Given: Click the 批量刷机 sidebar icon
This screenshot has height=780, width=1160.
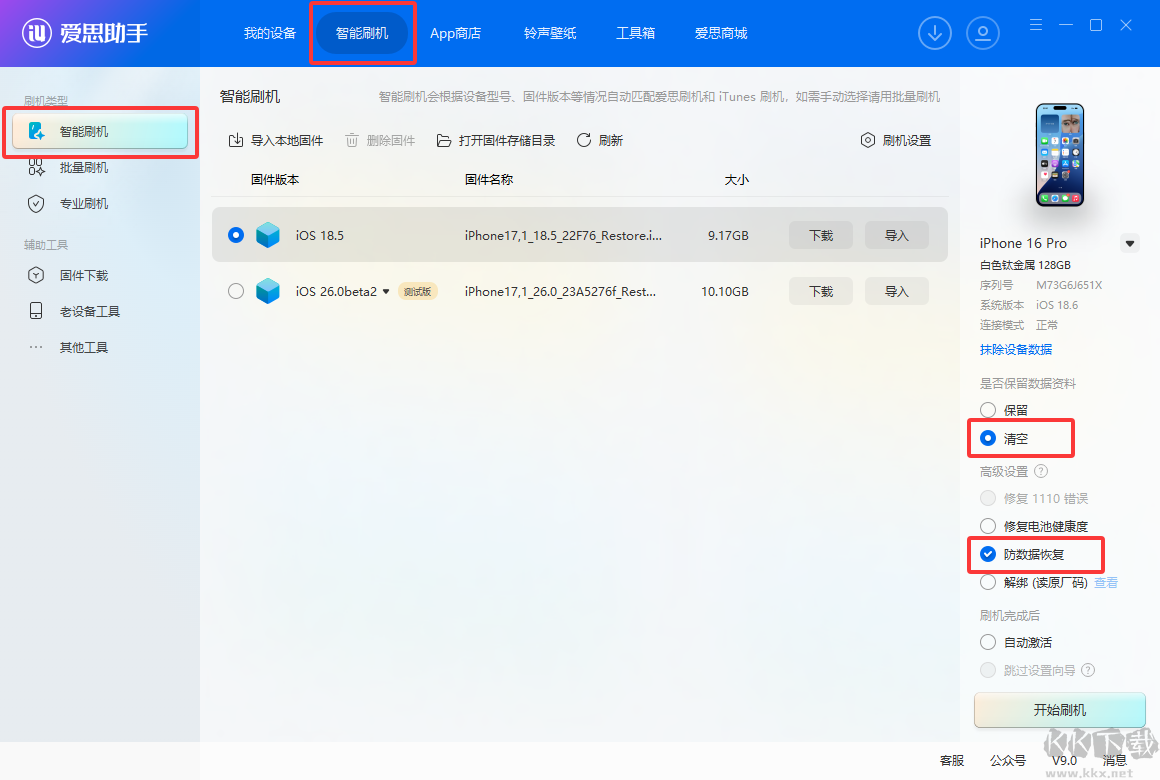Looking at the screenshot, I should [36, 167].
